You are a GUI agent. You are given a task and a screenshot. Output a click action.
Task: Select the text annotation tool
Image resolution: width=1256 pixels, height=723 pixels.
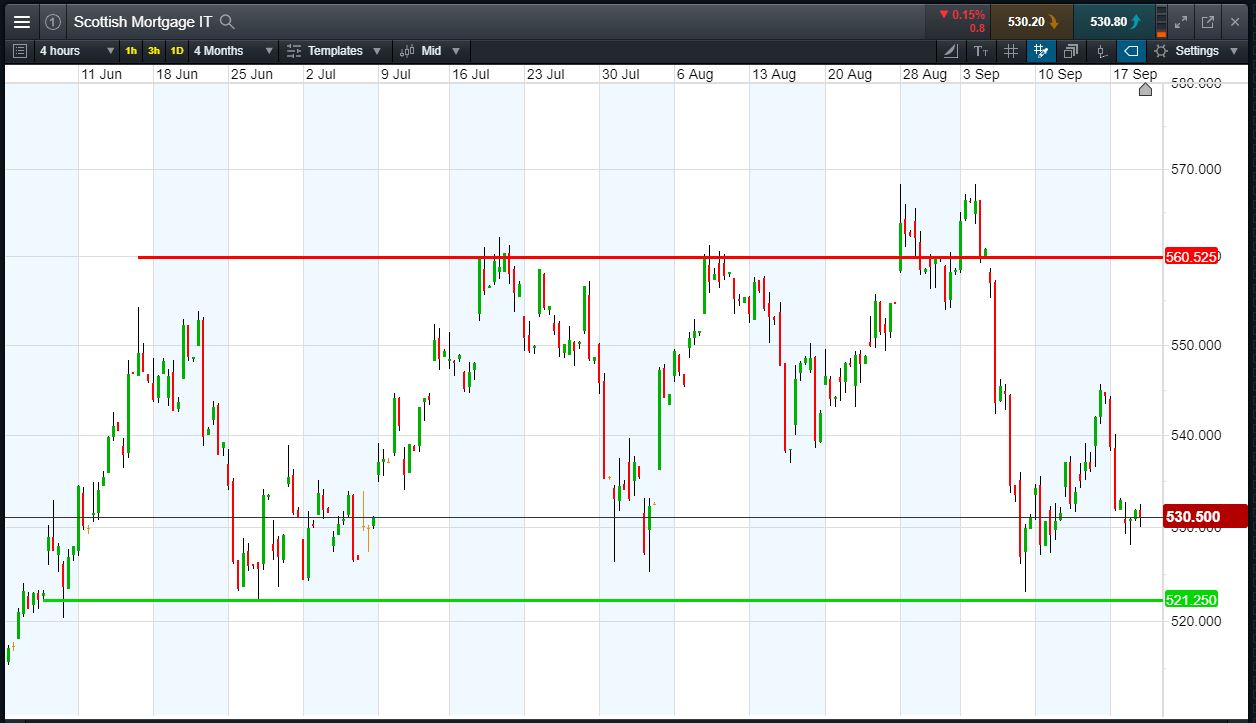tap(981, 51)
